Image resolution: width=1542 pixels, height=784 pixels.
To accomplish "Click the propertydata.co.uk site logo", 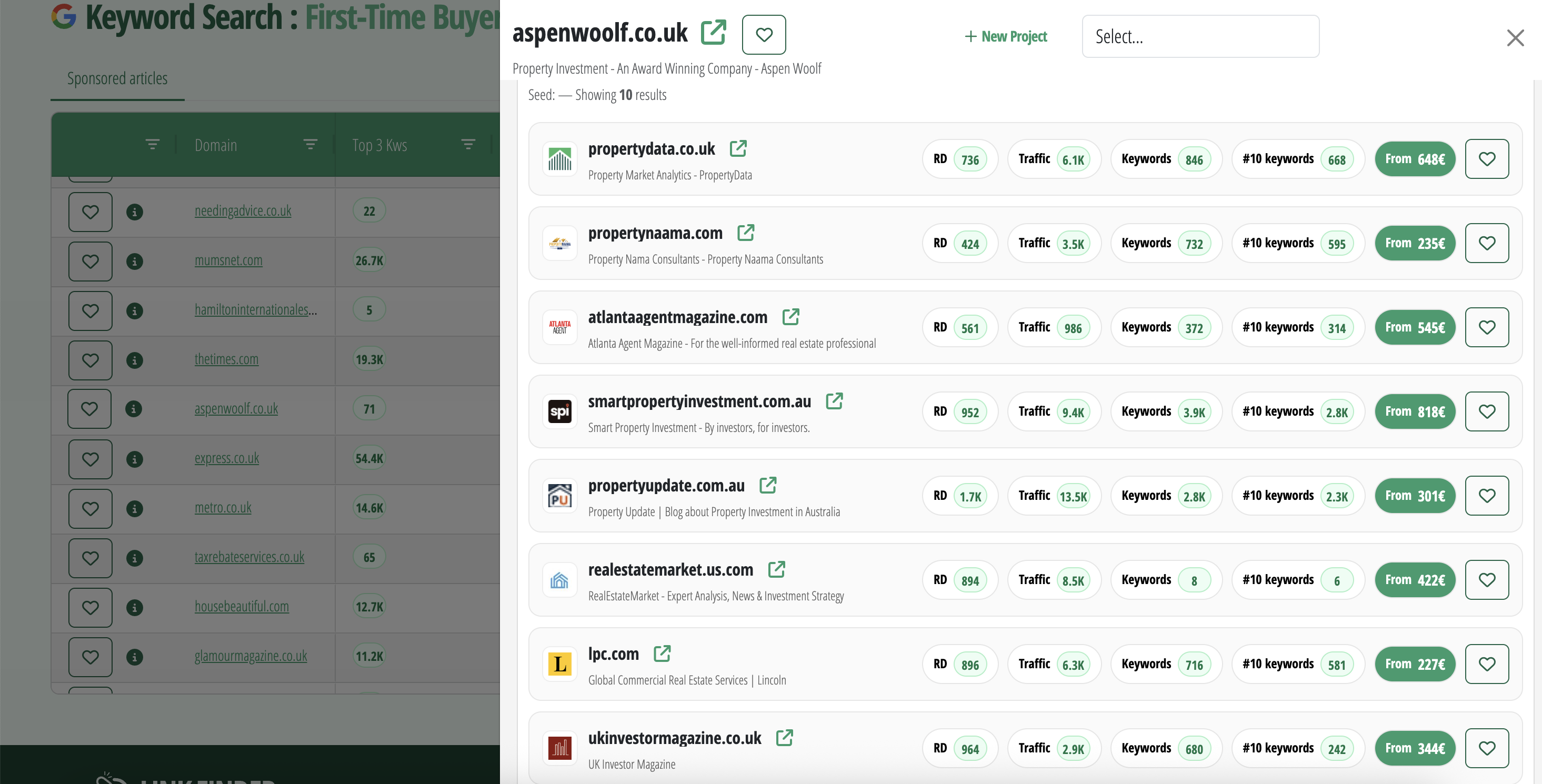I will 559,159.
